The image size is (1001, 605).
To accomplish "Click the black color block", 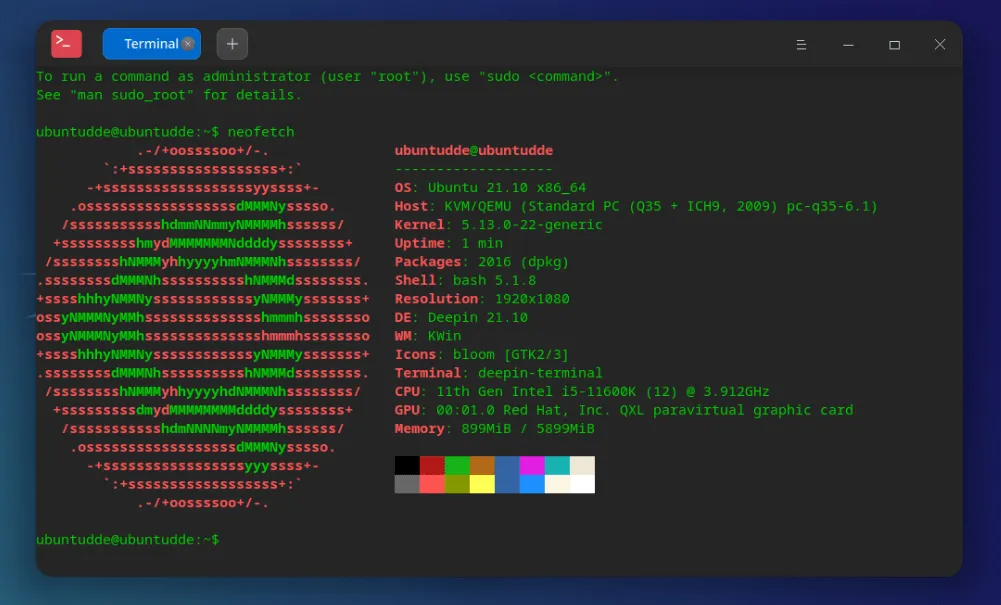I will (407, 466).
